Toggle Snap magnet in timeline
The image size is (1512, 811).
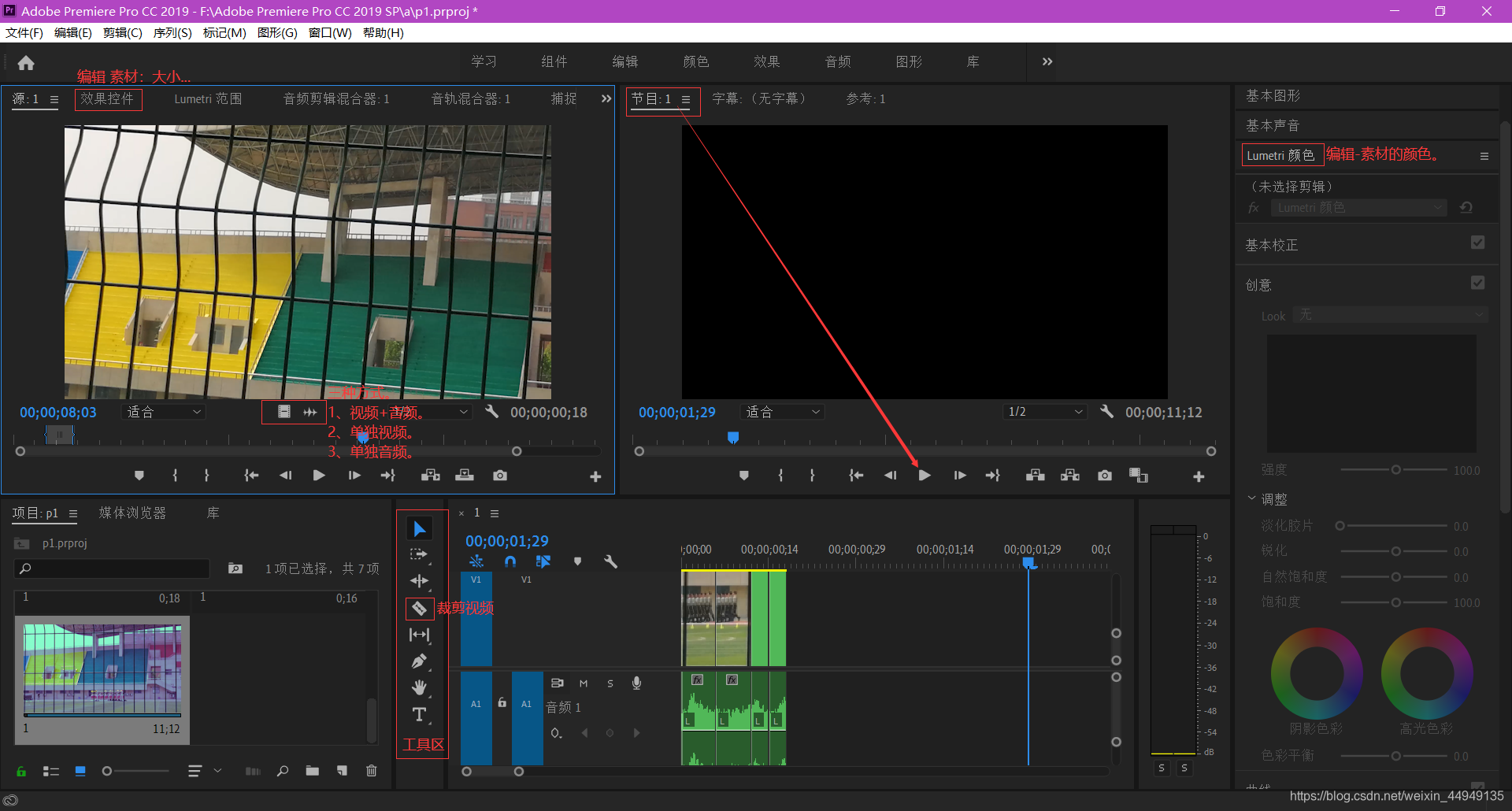click(x=510, y=561)
